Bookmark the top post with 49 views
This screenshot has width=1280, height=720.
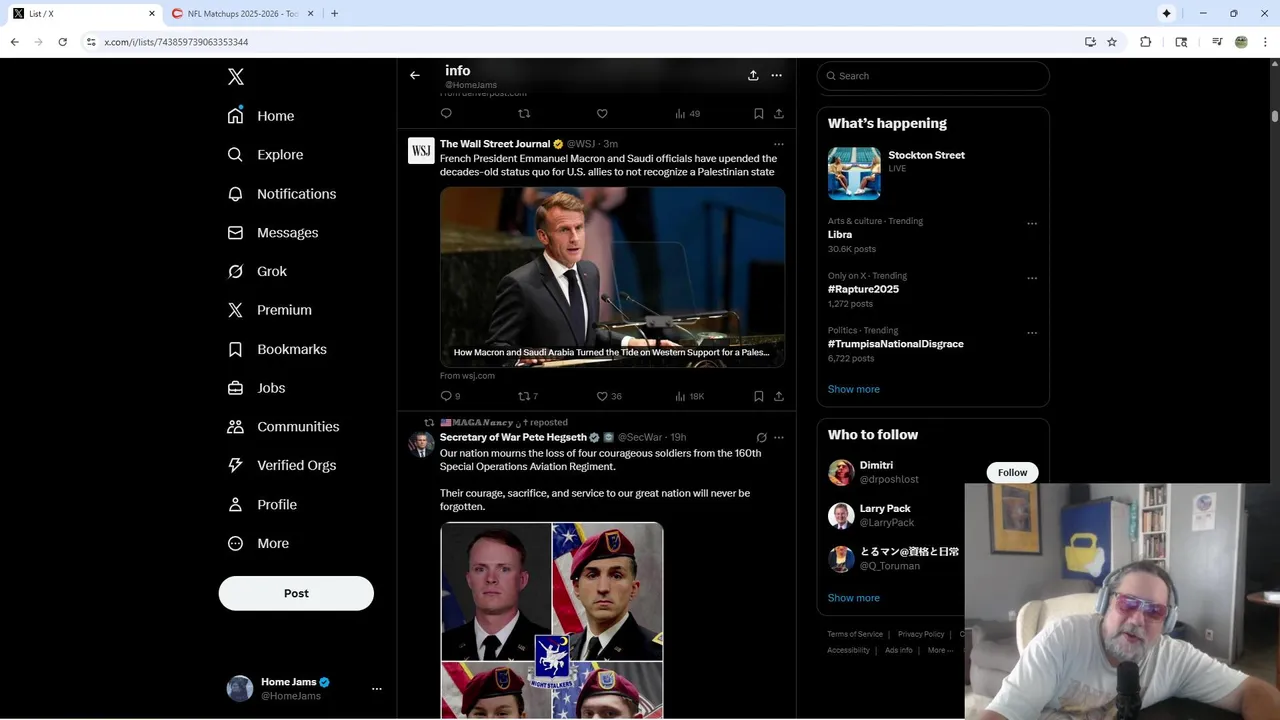click(758, 114)
